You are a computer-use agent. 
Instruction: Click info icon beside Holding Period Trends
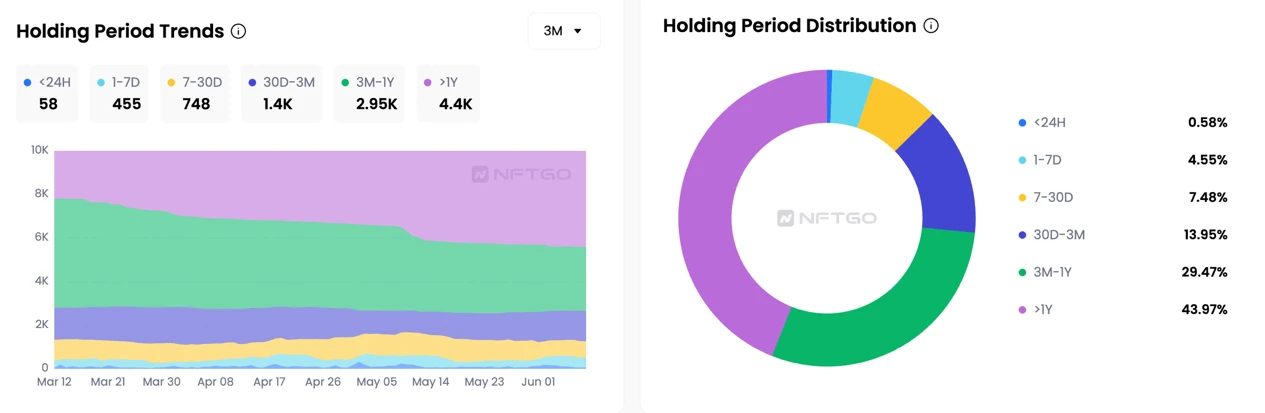(238, 31)
